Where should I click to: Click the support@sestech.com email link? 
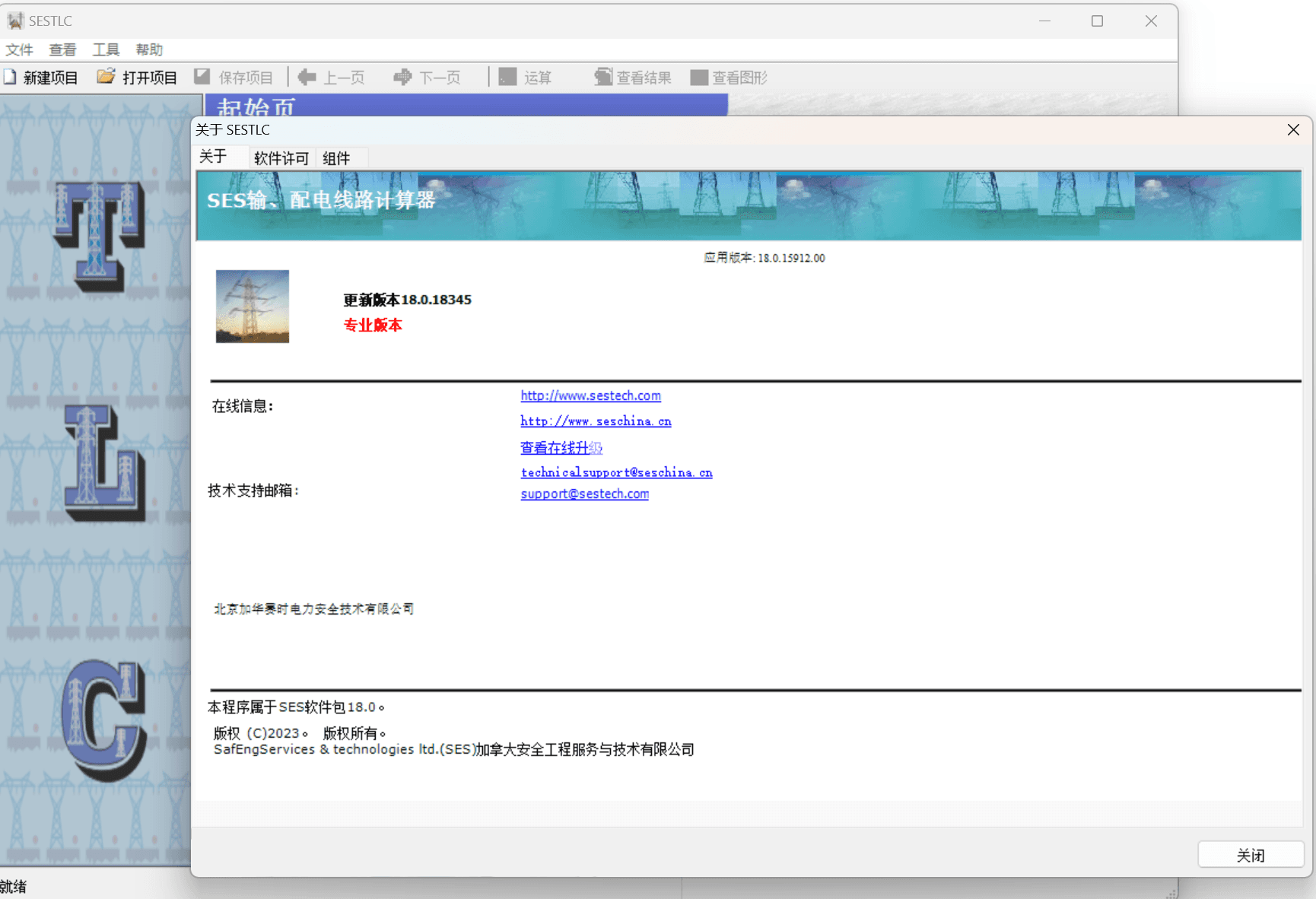click(x=584, y=494)
